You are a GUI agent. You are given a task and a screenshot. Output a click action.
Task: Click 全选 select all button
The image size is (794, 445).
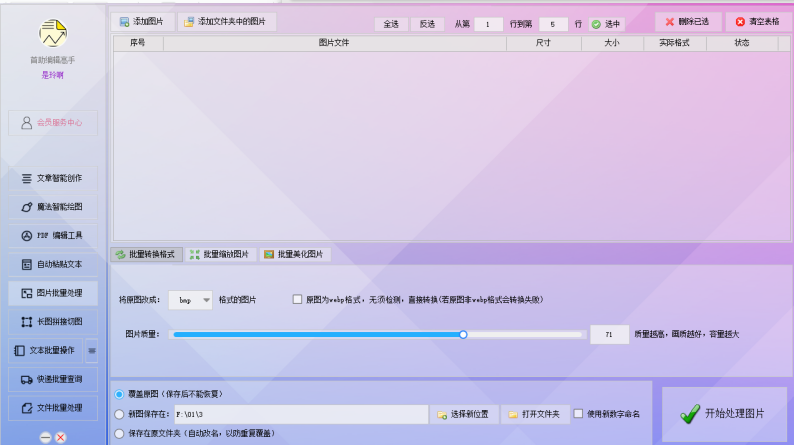pos(391,24)
